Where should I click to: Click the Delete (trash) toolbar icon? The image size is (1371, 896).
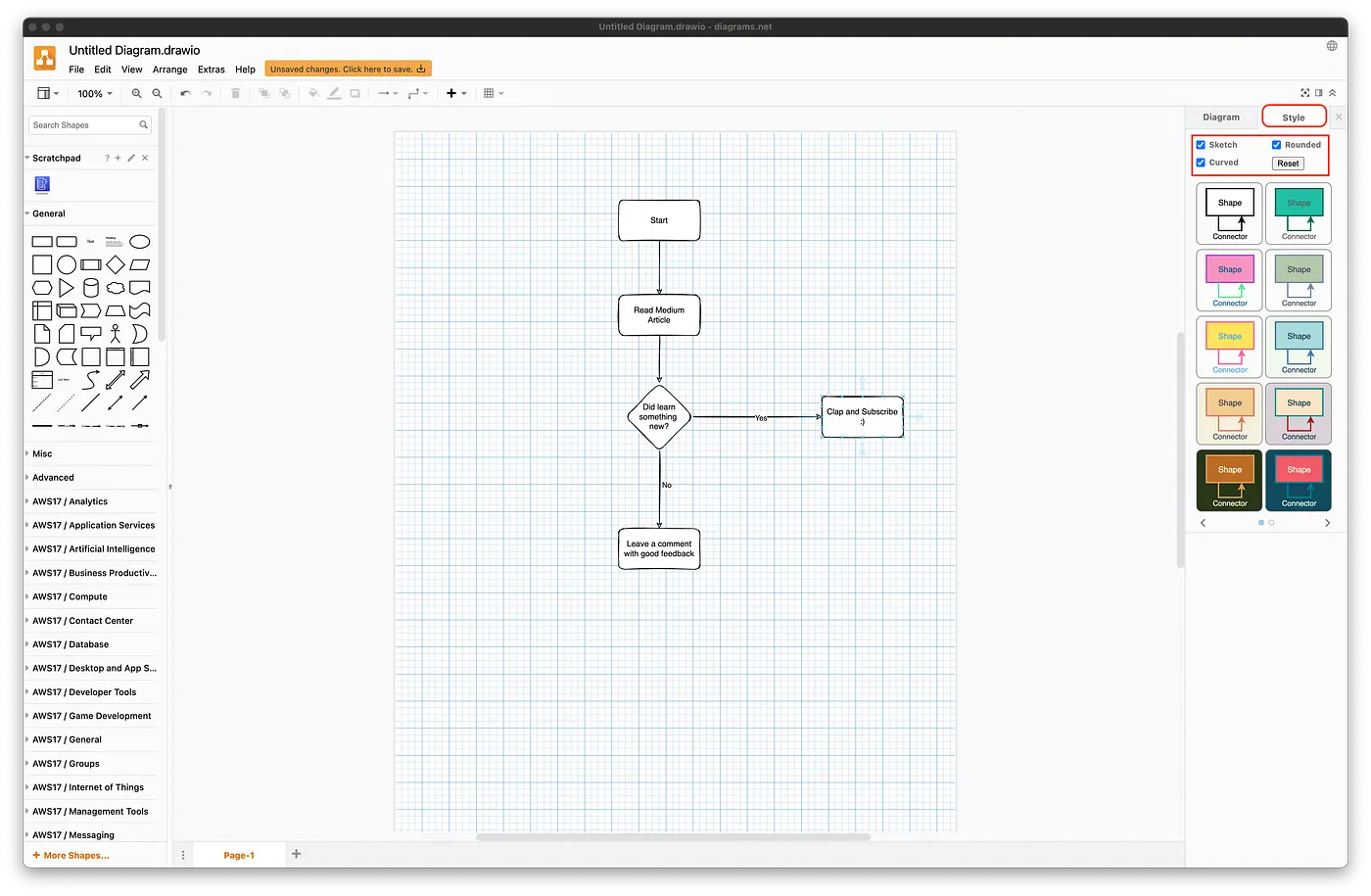coord(236,93)
